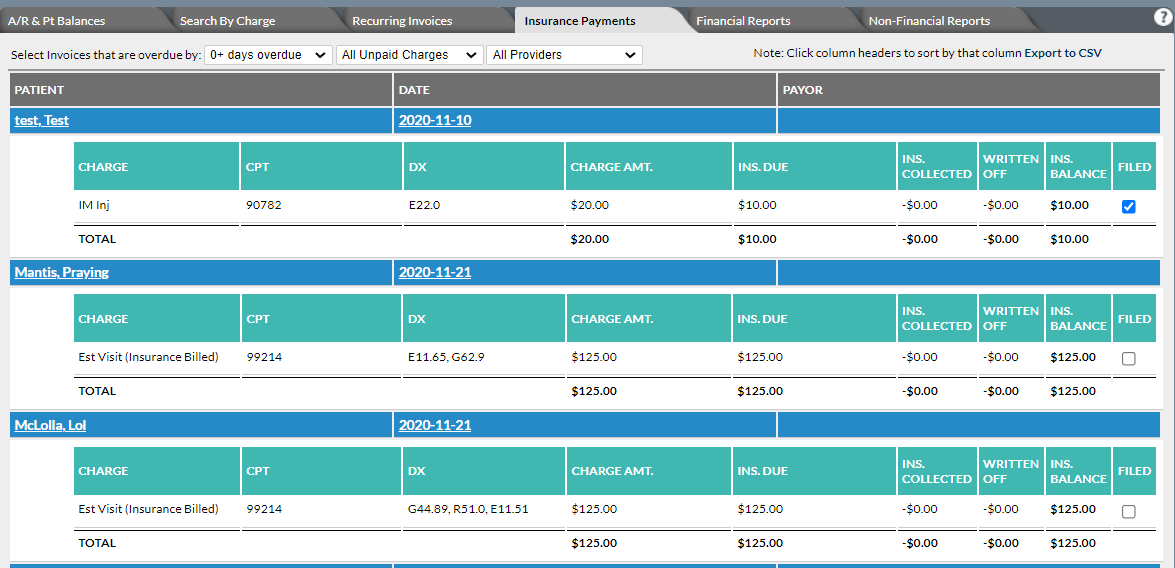Sort by the DATE column header
The height and width of the screenshot is (568, 1175).
pos(585,90)
